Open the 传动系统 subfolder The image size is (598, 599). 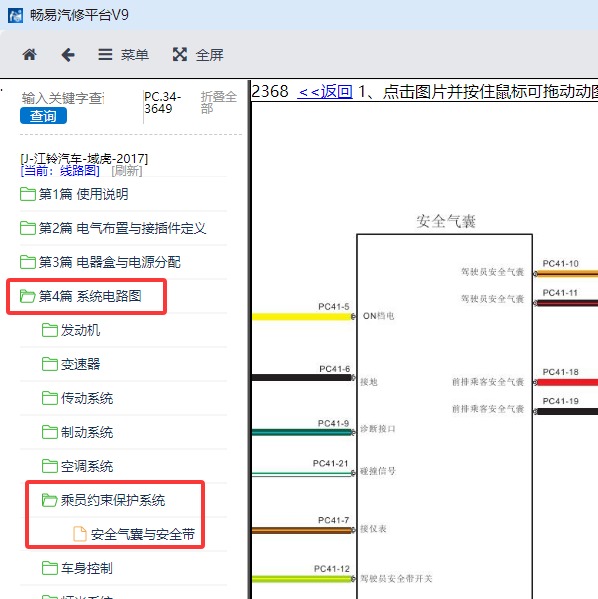coord(87,398)
